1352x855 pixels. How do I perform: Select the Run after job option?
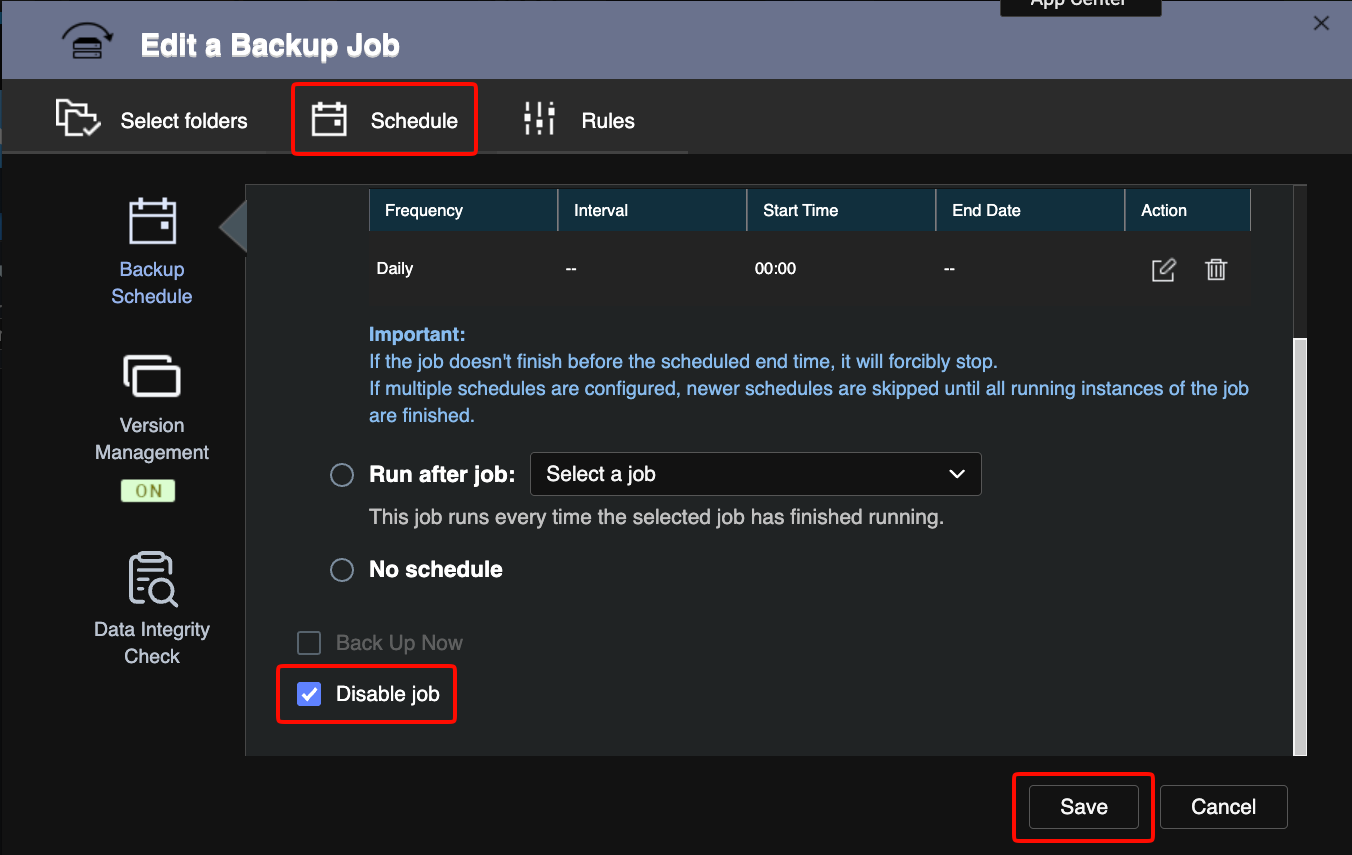[x=342, y=475]
